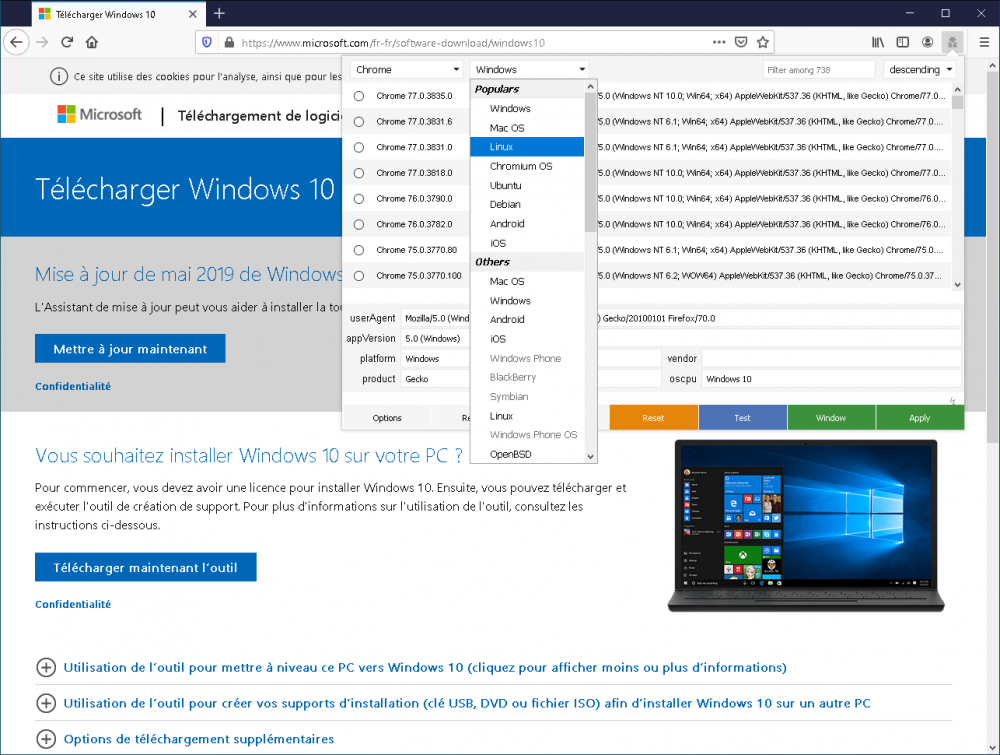This screenshot has width=1000, height=755.
Task: Select the Chrome 76.0.3790.0 radio button
Action: pos(359,199)
